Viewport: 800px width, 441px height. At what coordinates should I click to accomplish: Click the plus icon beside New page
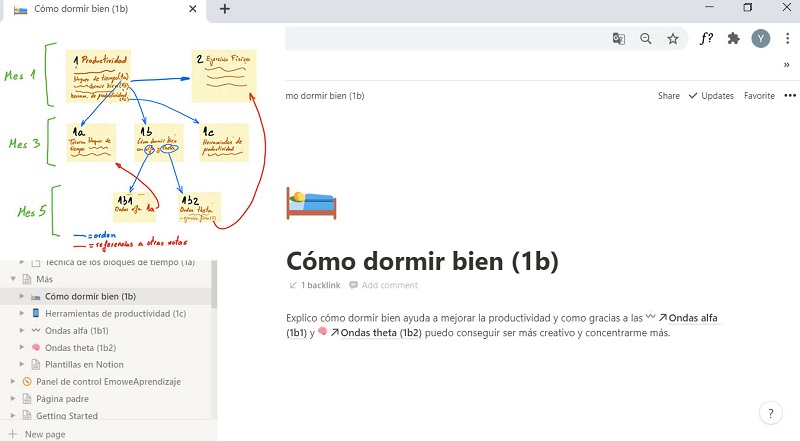coord(13,434)
